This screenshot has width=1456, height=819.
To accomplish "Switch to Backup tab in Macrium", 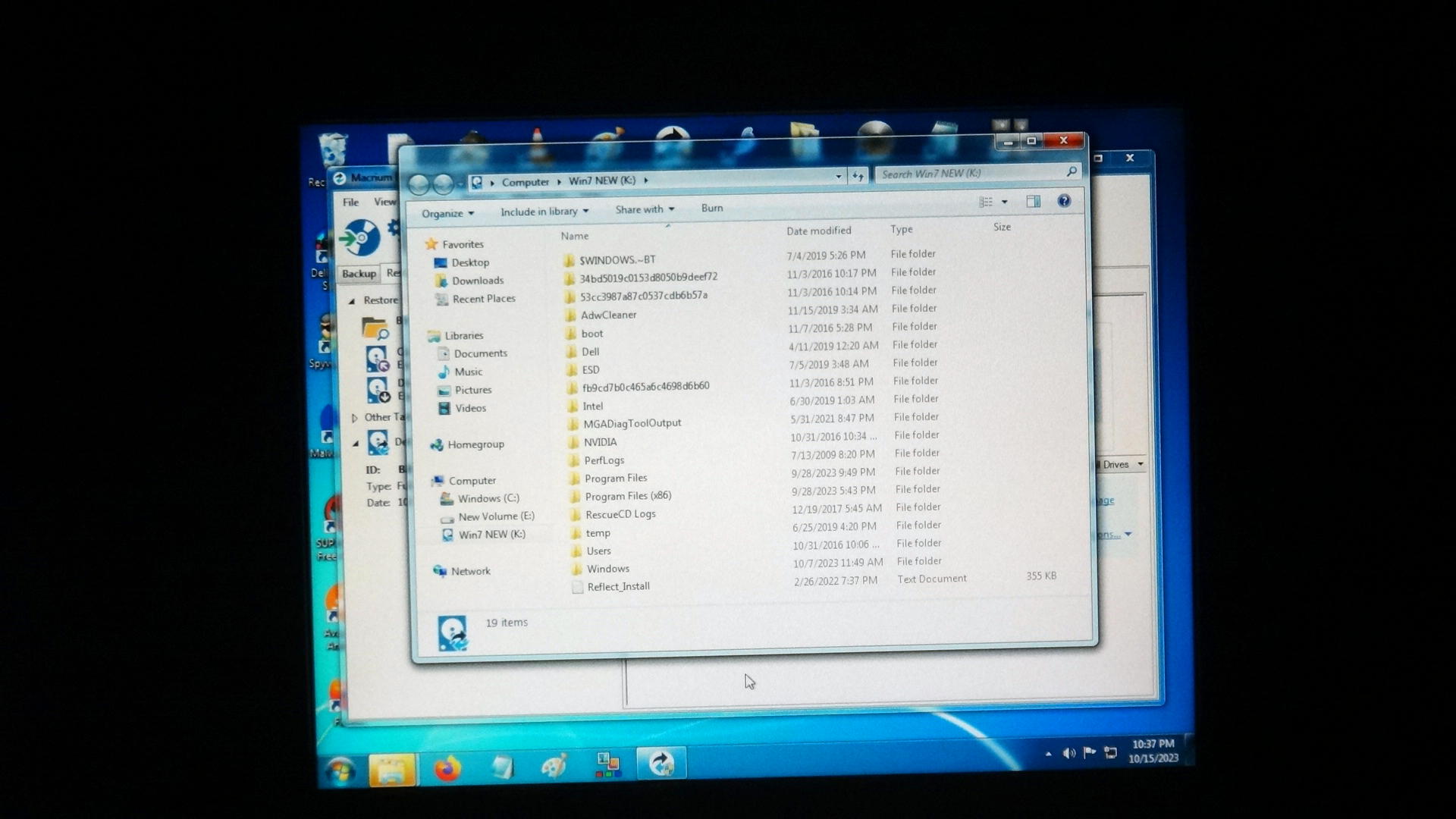I will tap(359, 274).
